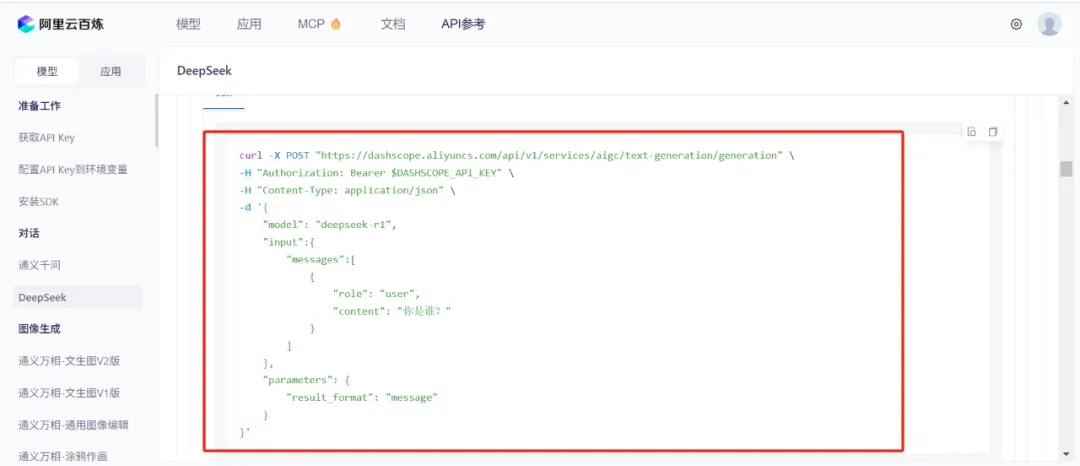Open 通义万相-文生图V2版
1080x466 pixels.
pyautogui.click(x=70, y=361)
